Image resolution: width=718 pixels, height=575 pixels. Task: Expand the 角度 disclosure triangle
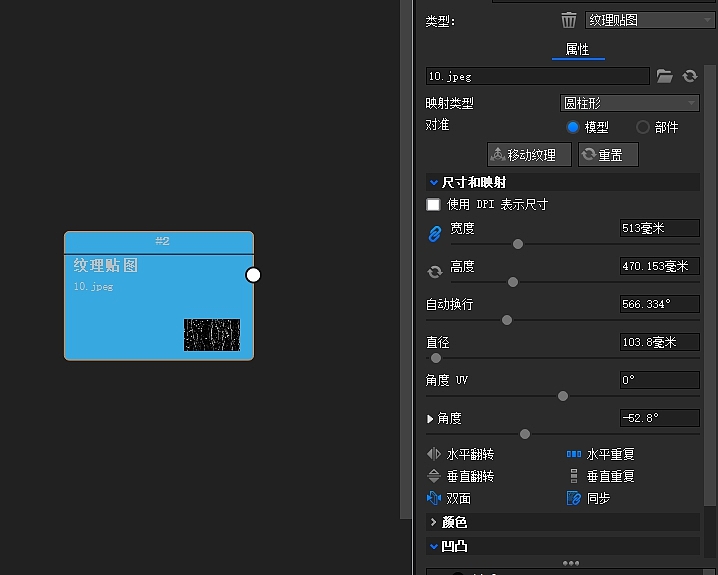(430, 418)
